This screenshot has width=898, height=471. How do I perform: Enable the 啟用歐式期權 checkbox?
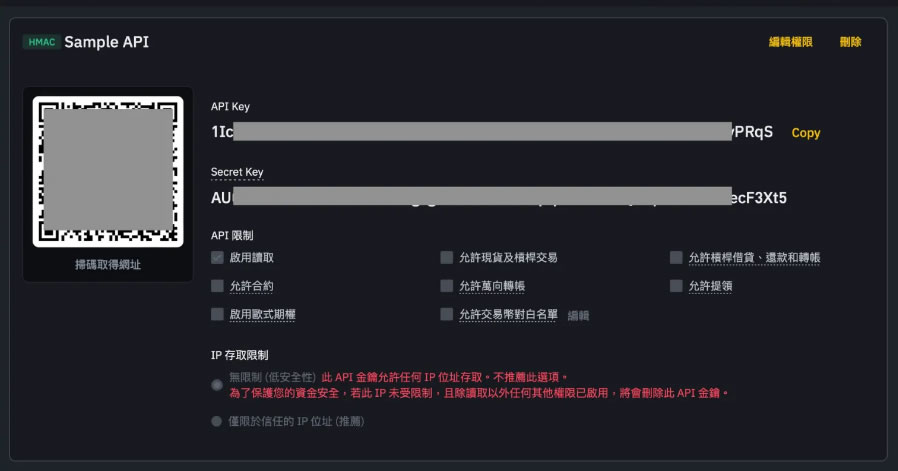pyautogui.click(x=217, y=314)
